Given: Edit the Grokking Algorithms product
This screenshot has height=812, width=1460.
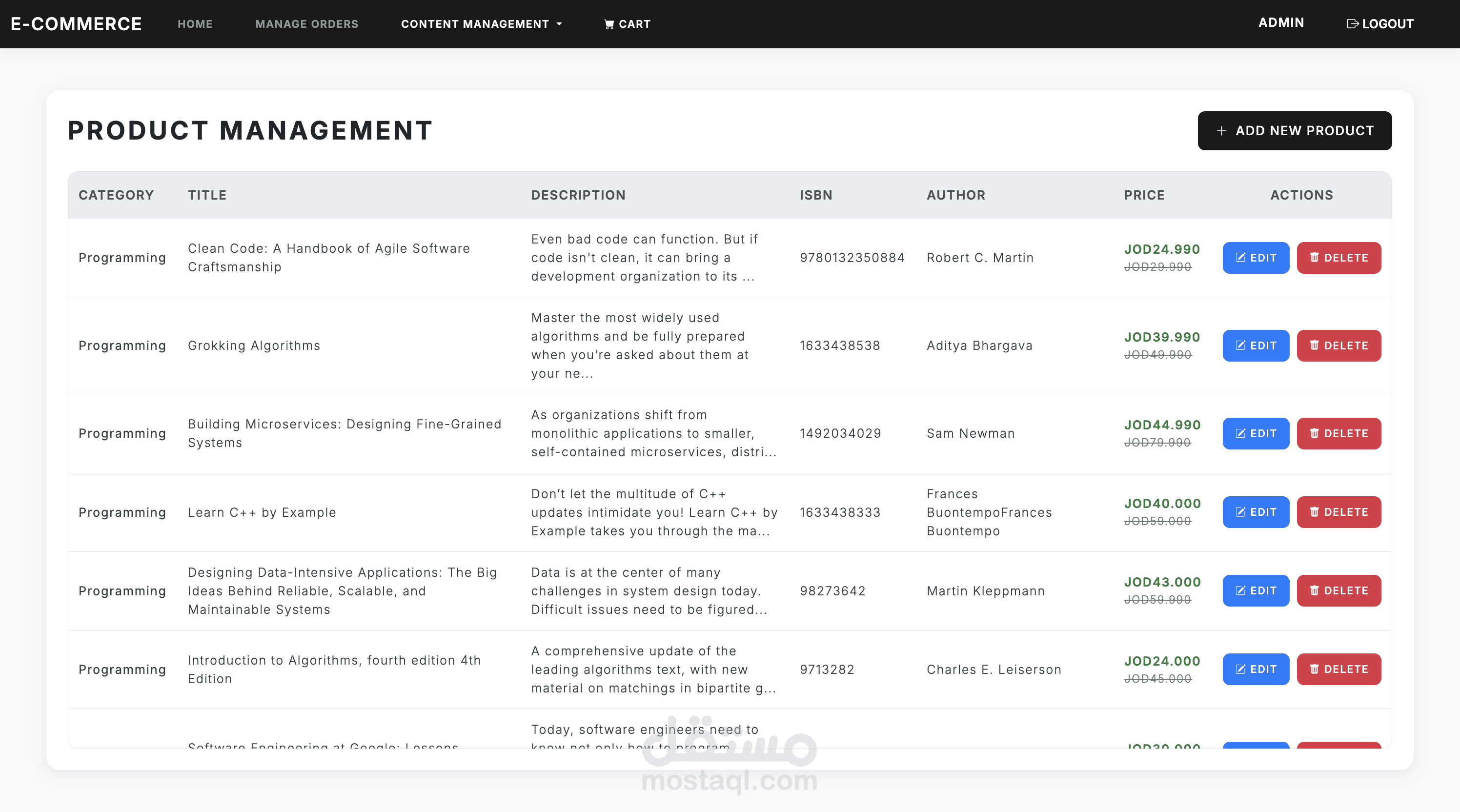Looking at the screenshot, I should [1256, 345].
